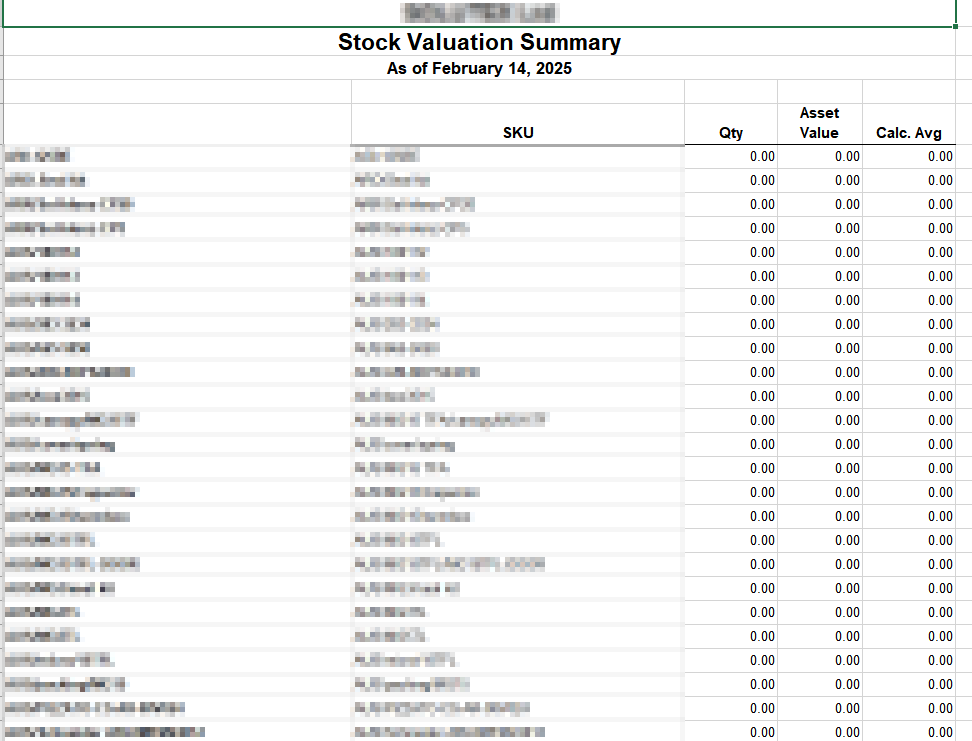The image size is (972, 741).
Task: Click the empty header cell above Qty
Action: coord(731,90)
